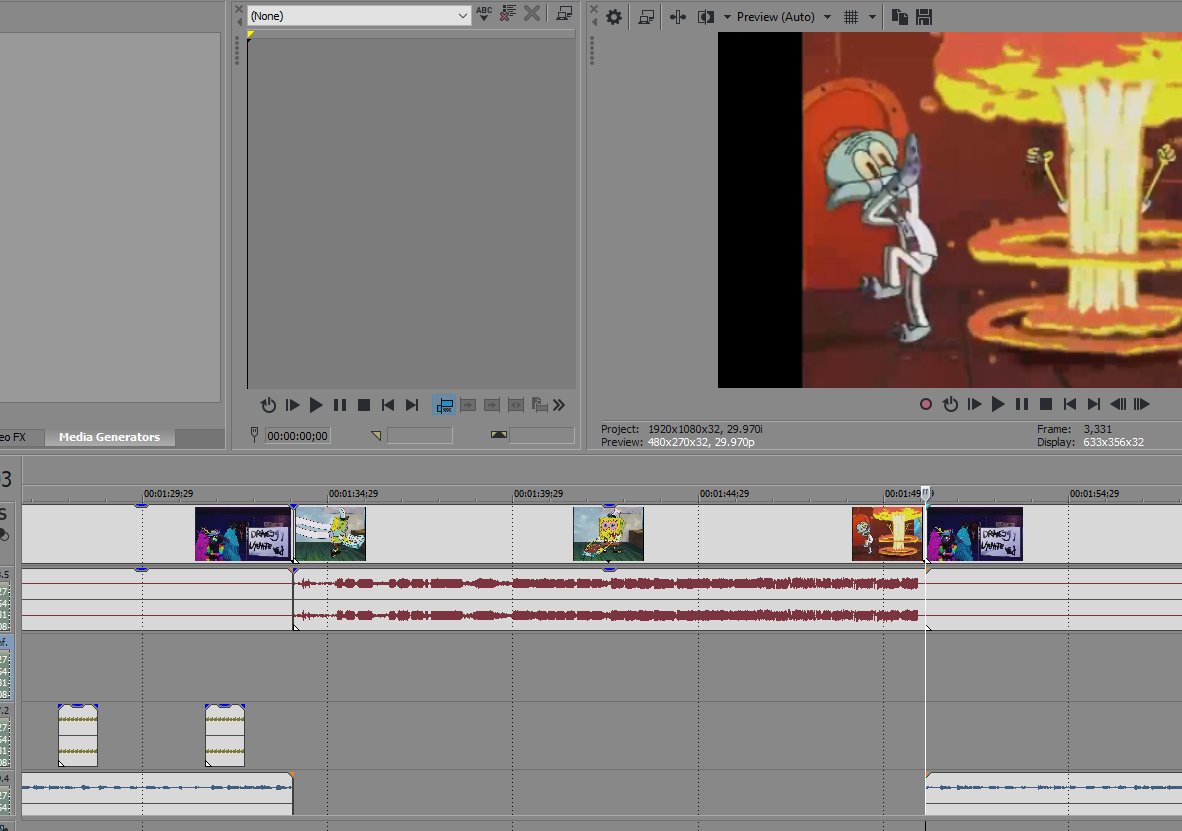Select the SpongeBob clip past 00:01:39;29
Image resolution: width=1182 pixels, height=831 pixels.
(608, 534)
